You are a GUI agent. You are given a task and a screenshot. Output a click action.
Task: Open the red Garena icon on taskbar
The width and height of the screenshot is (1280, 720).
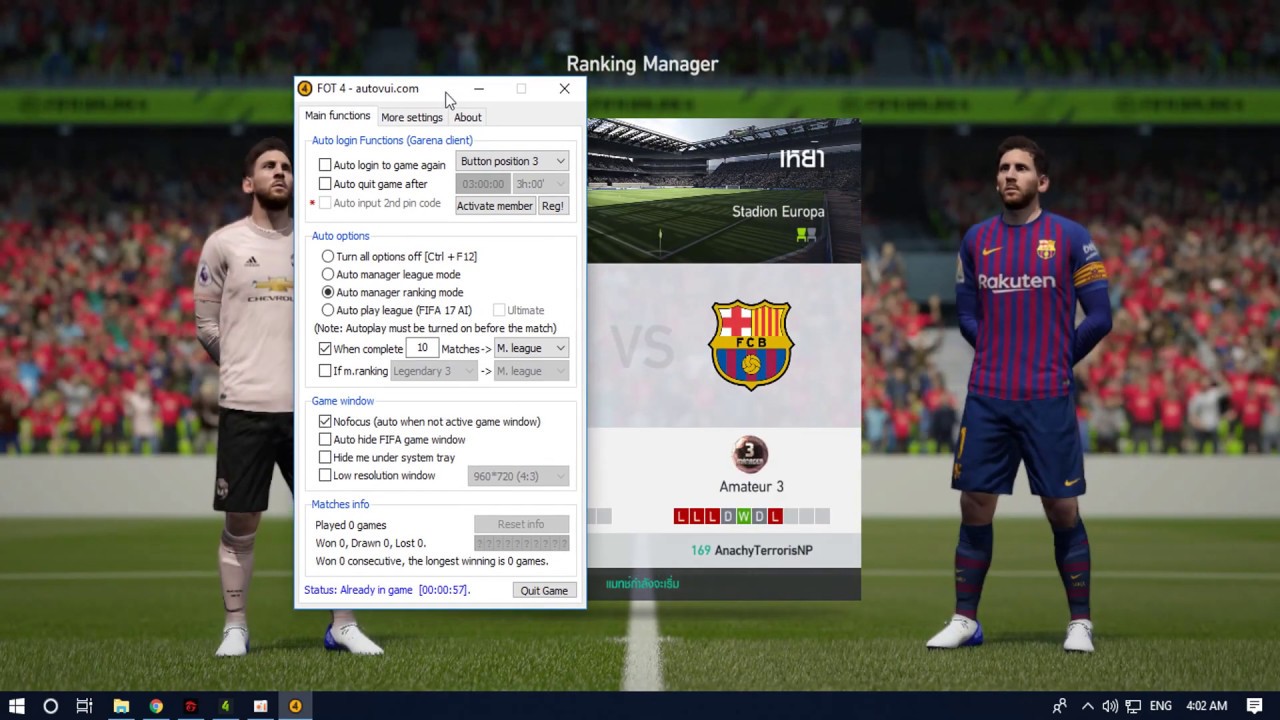click(x=190, y=706)
